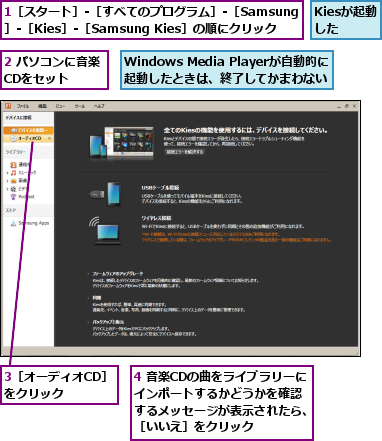Open Samsung Apps in the store section
Screen dimensions: 382x441
(34, 223)
